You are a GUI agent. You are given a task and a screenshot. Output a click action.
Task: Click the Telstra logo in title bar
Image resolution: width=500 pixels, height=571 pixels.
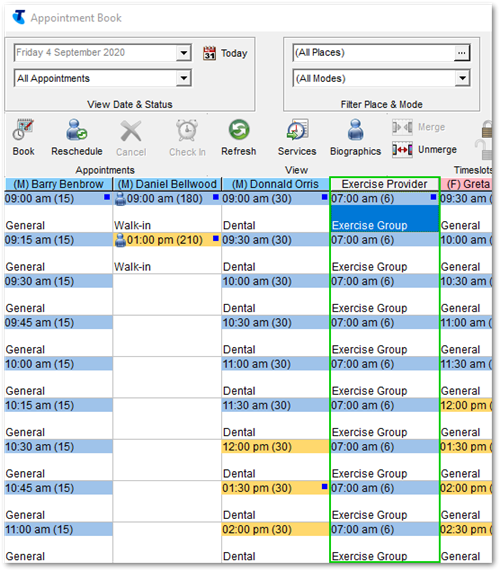(x=19, y=17)
